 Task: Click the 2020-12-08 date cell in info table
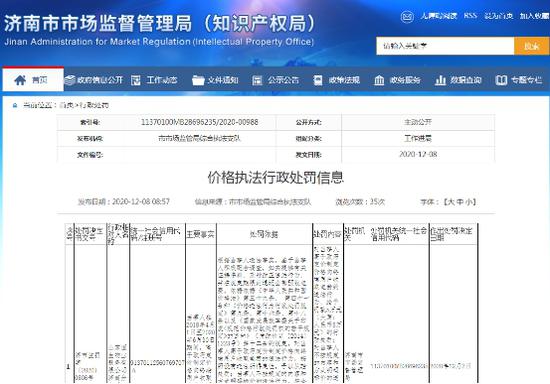[x=418, y=154]
